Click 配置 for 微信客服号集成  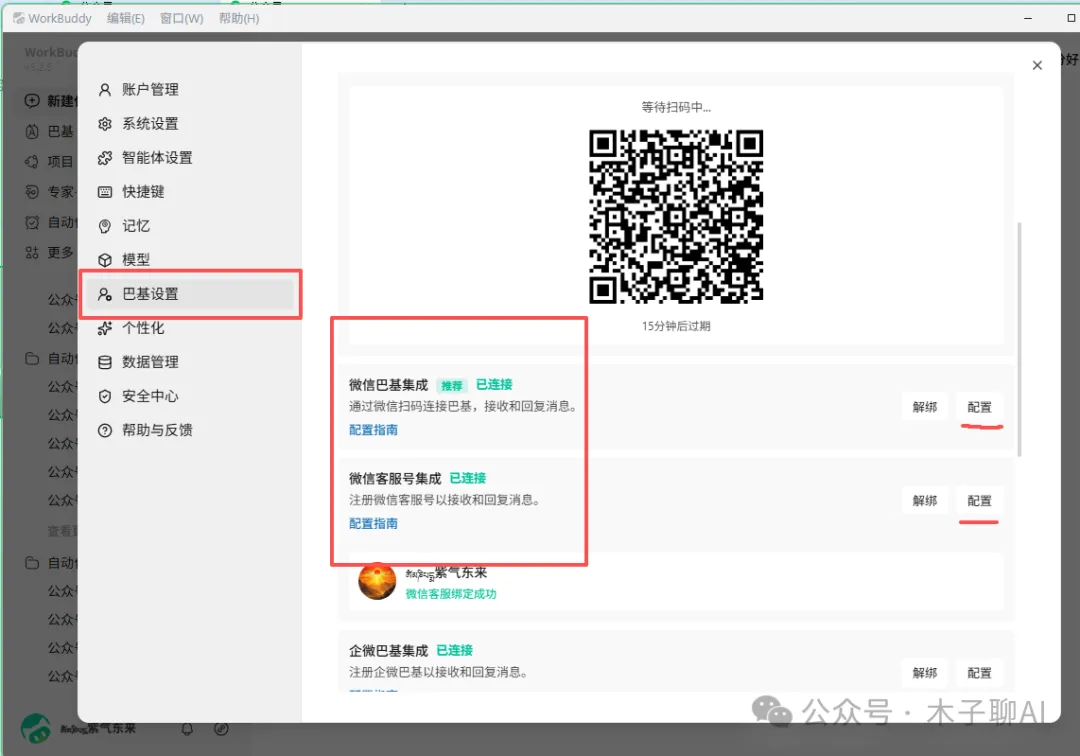coord(979,501)
